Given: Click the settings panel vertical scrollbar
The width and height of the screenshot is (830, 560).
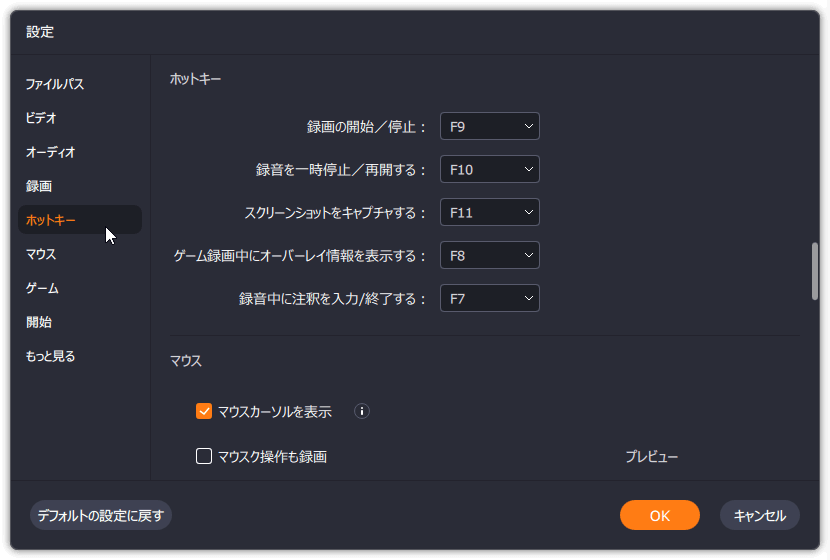Looking at the screenshot, I should [815, 271].
